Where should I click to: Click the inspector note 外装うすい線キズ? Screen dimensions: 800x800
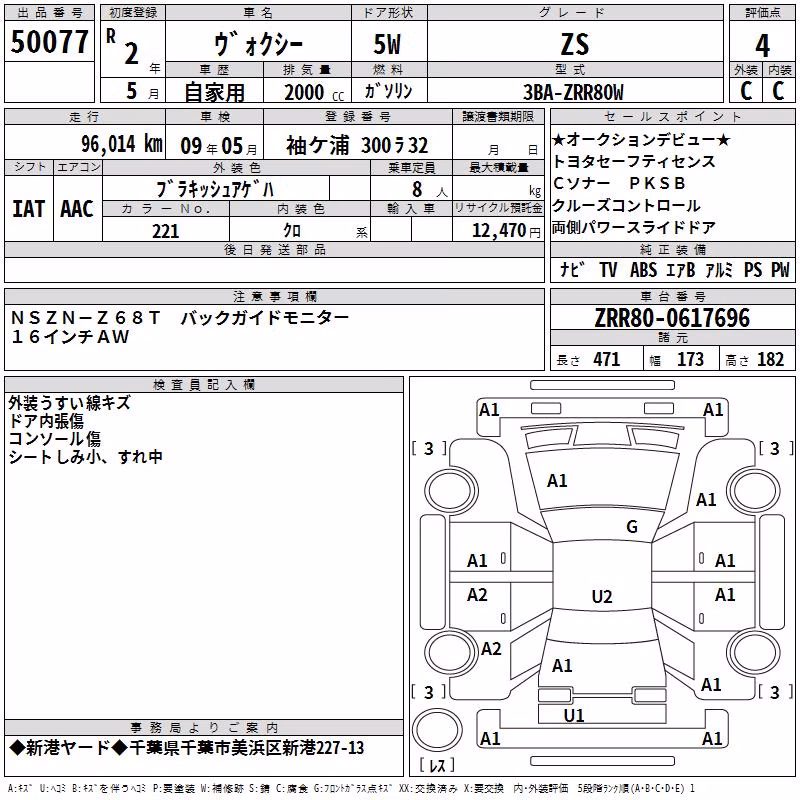[x=69, y=403]
